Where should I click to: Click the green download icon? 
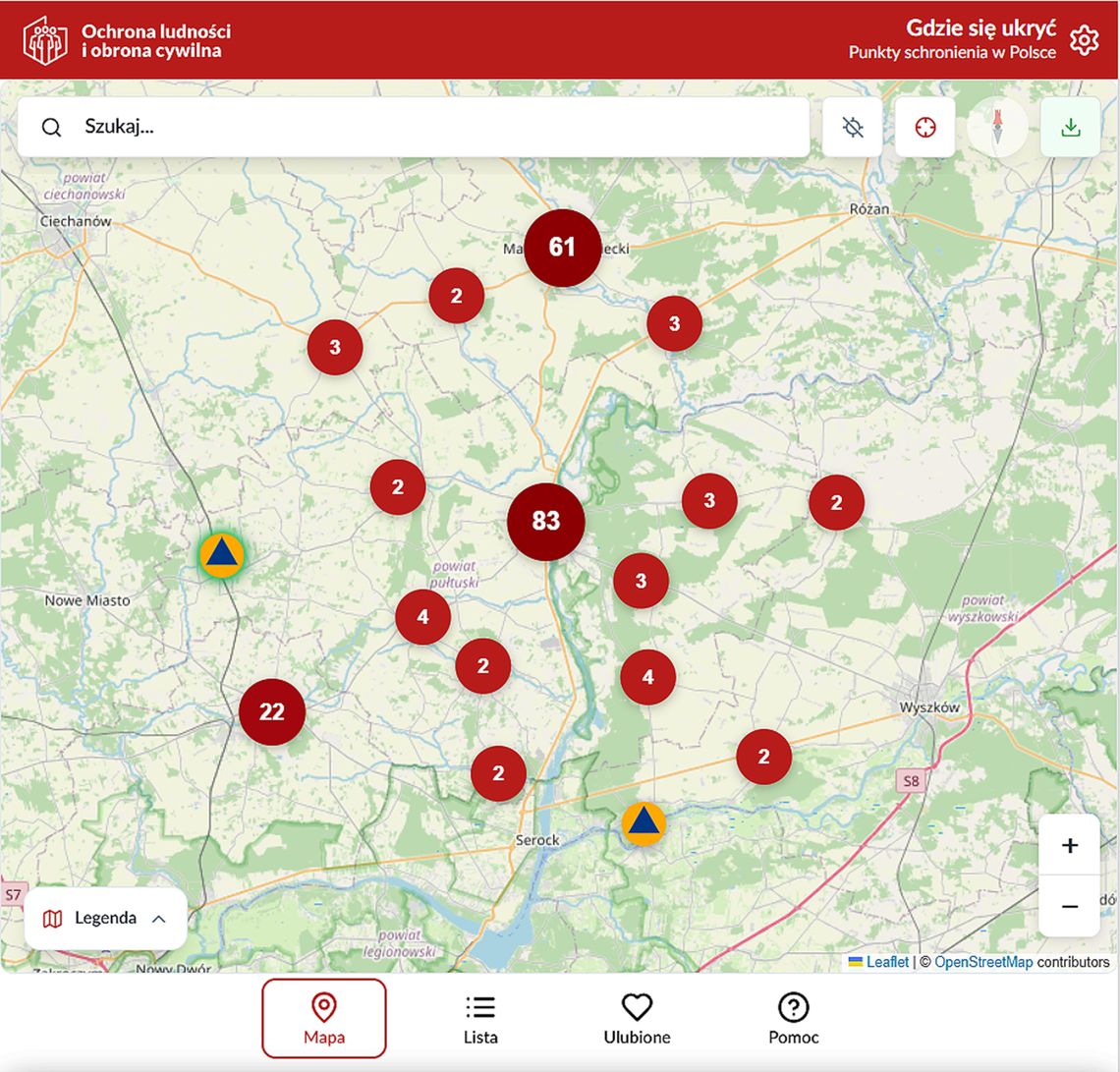point(1070,127)
